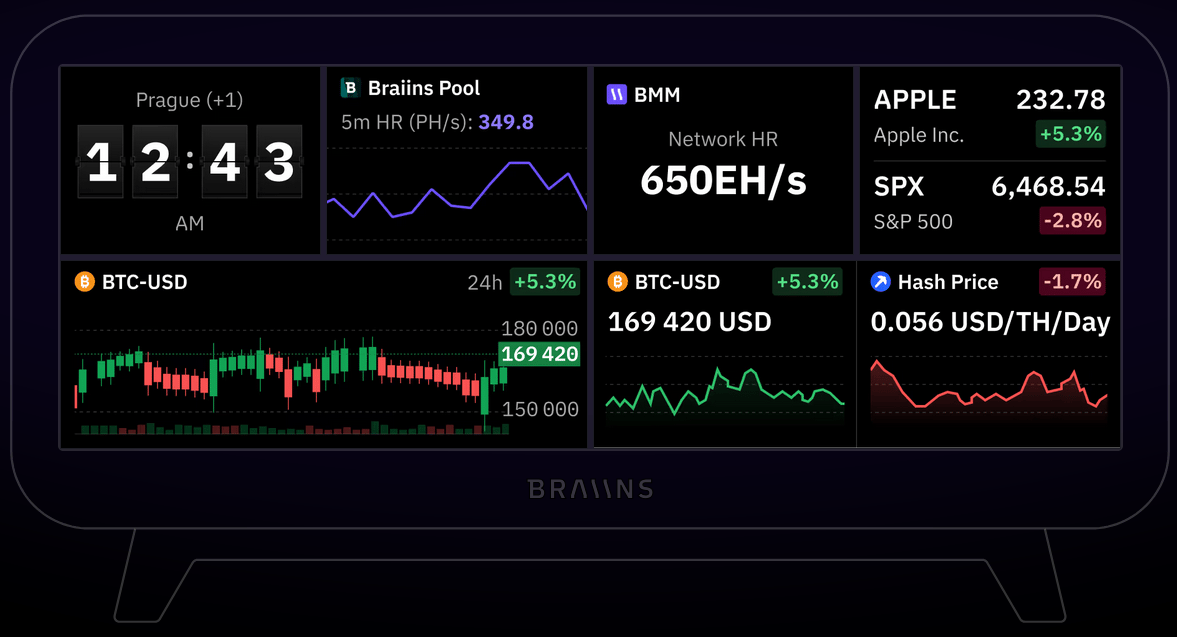Click the AM indicator under the clock
Screen dimensions: 1177x637
[x=190, y=224]
